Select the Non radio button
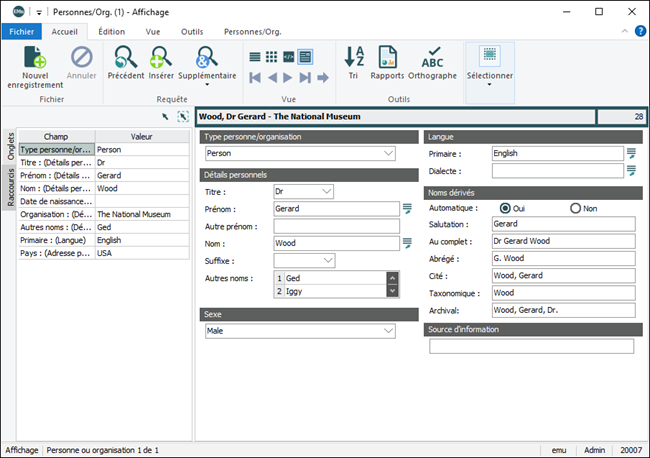Viewport: 650px width, 458px height. (575, 208)
